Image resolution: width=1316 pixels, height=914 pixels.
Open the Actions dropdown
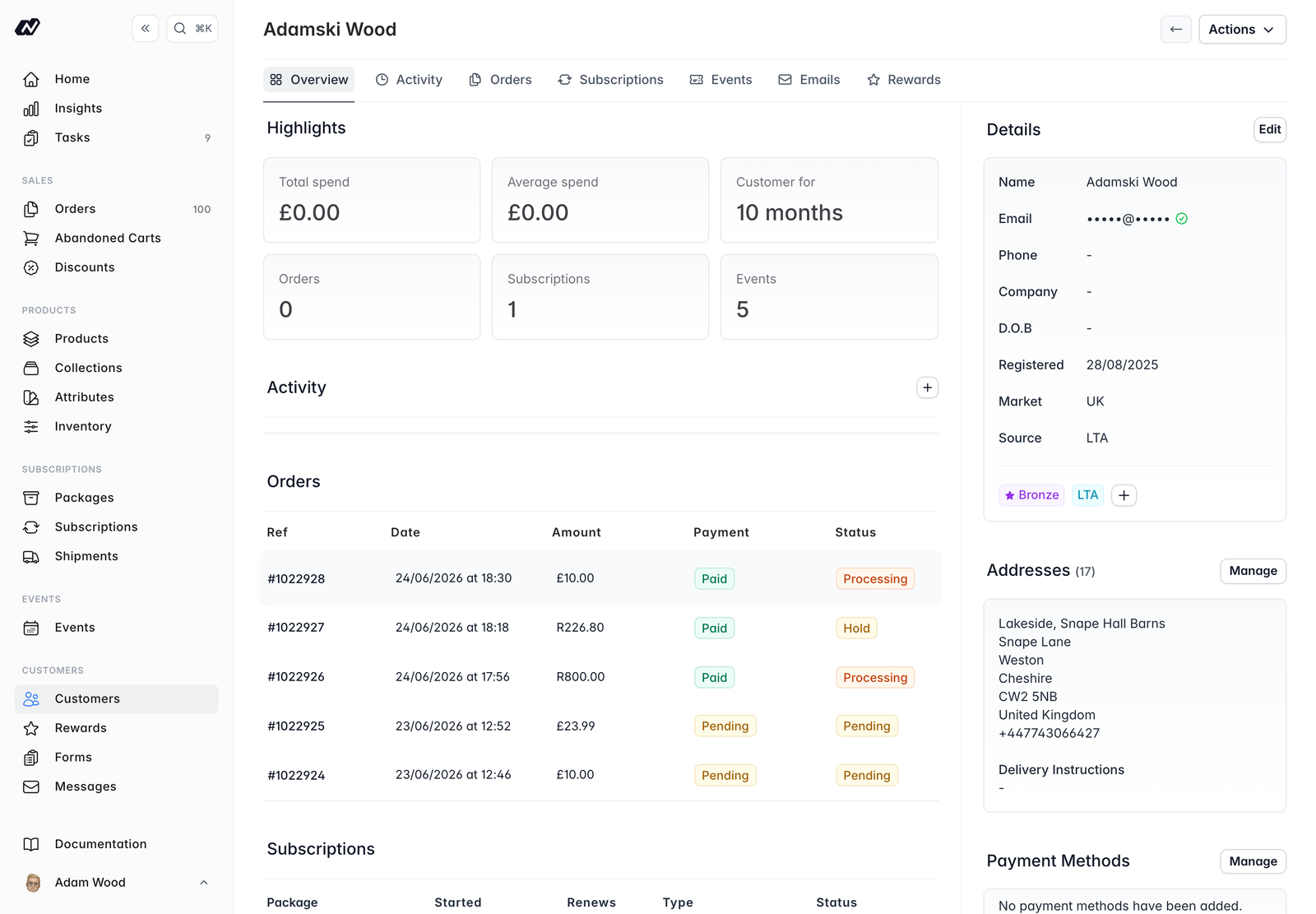pyautogui.click(x=1242, y=30)
